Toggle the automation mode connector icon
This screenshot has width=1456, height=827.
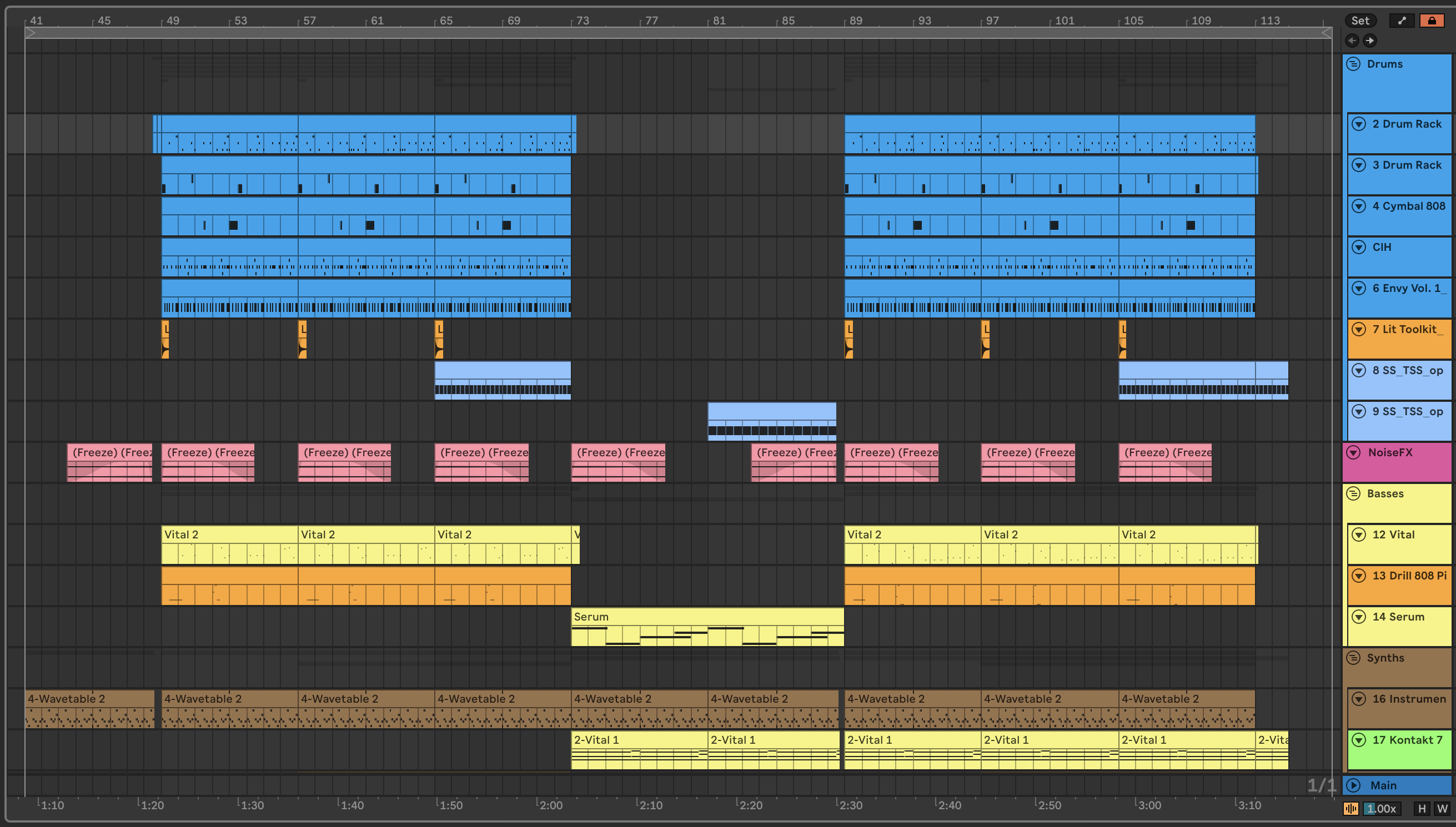(x=1402, y=21)
